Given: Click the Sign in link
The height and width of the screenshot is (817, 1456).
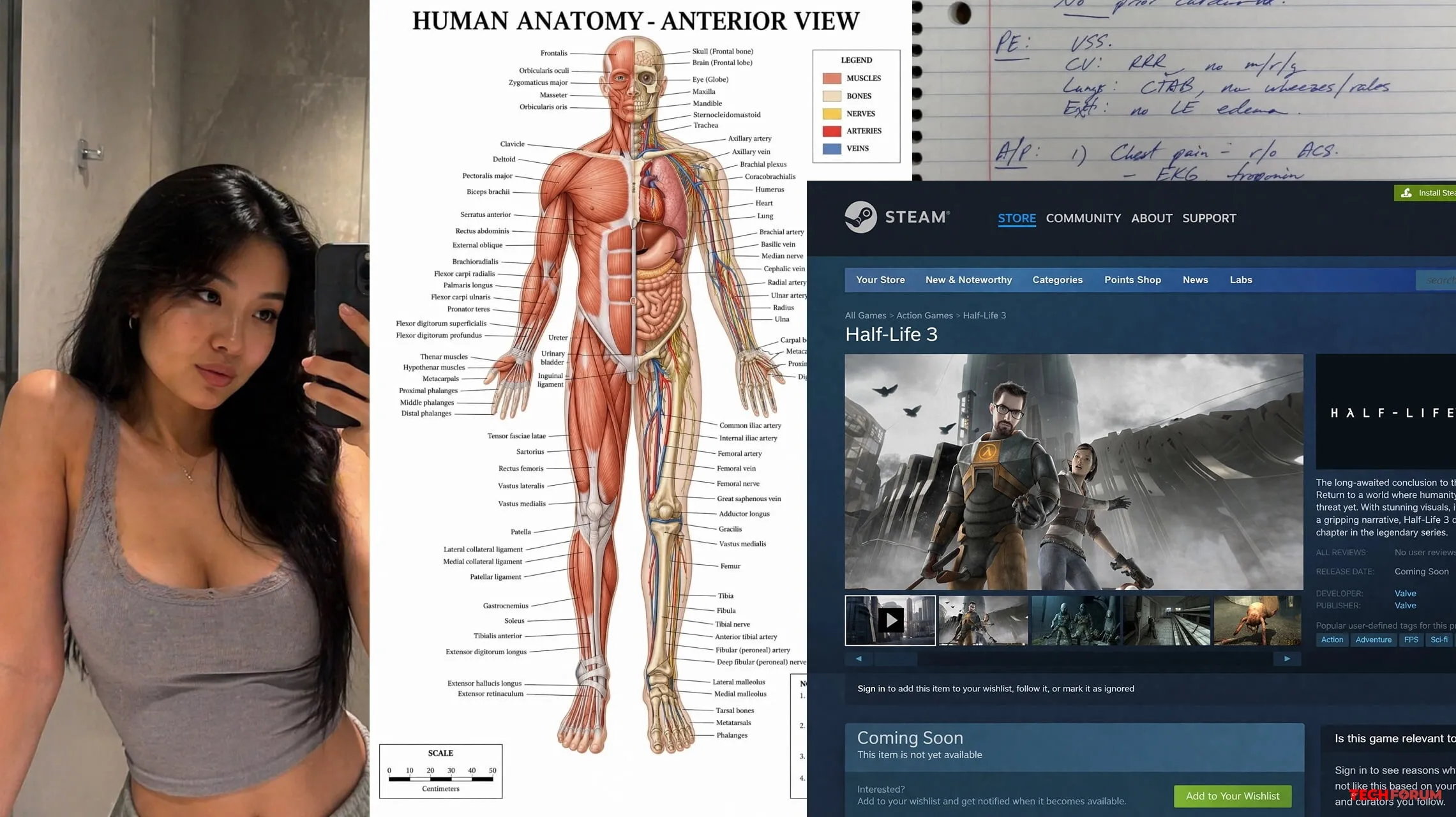Looking at the screenshot, I should 871,689.
